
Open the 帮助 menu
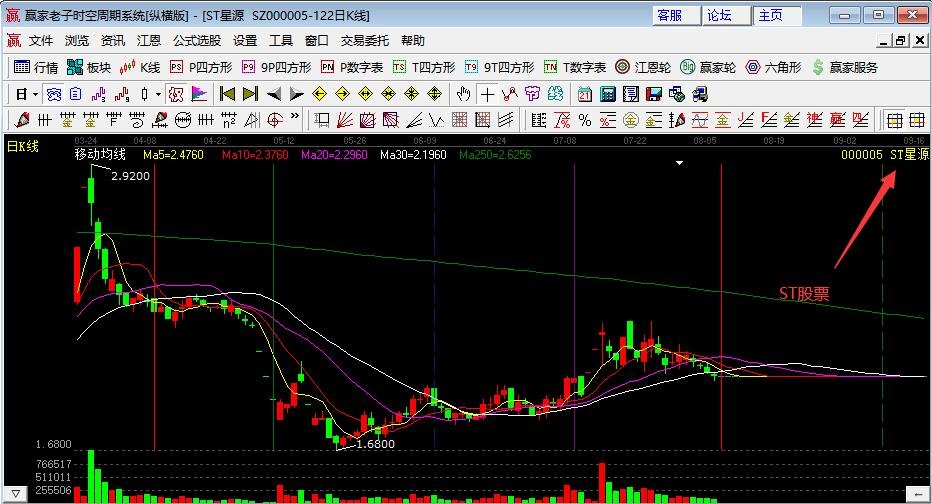point(413,40)
